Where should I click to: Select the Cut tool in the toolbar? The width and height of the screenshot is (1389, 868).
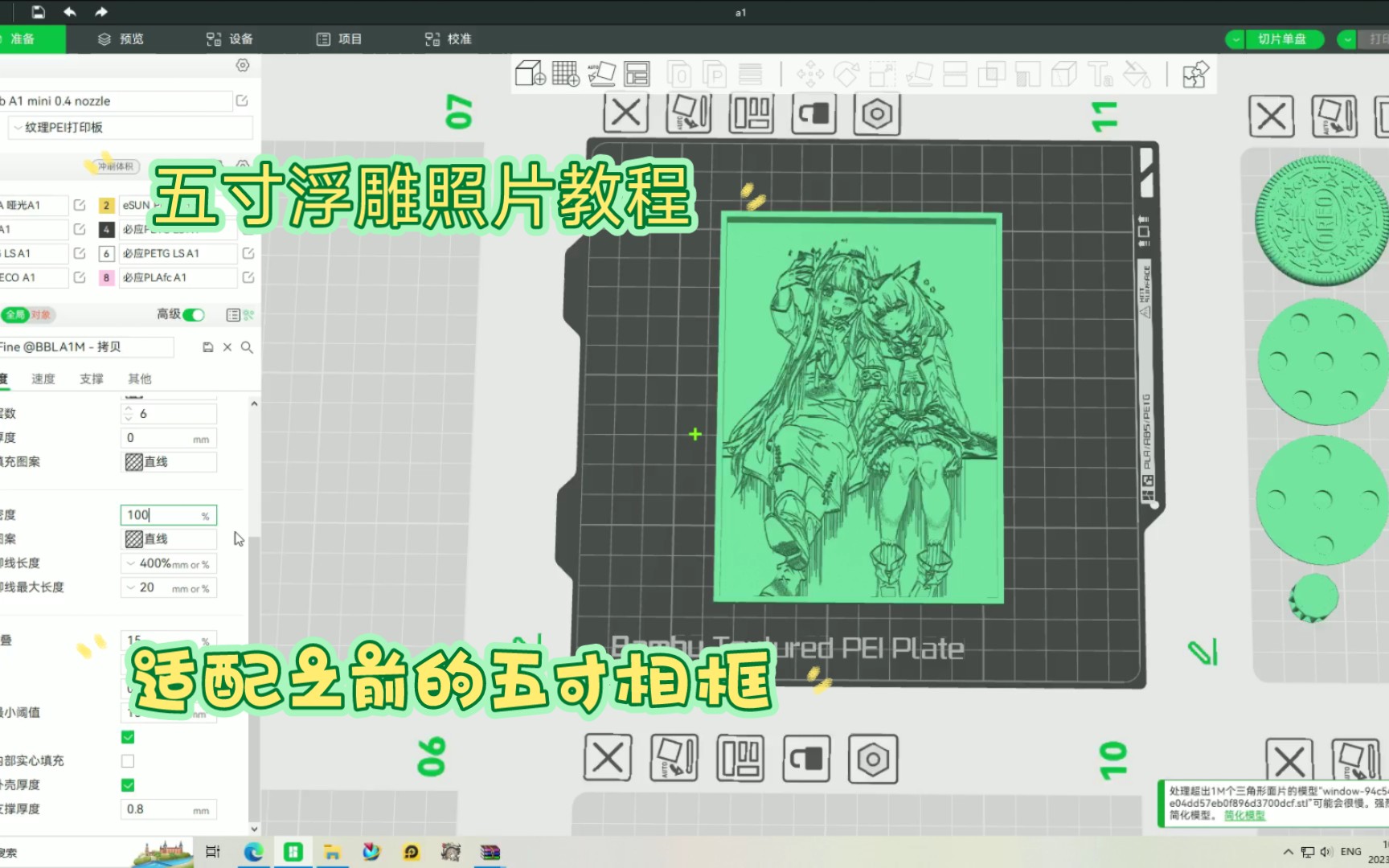click(955, 74)
